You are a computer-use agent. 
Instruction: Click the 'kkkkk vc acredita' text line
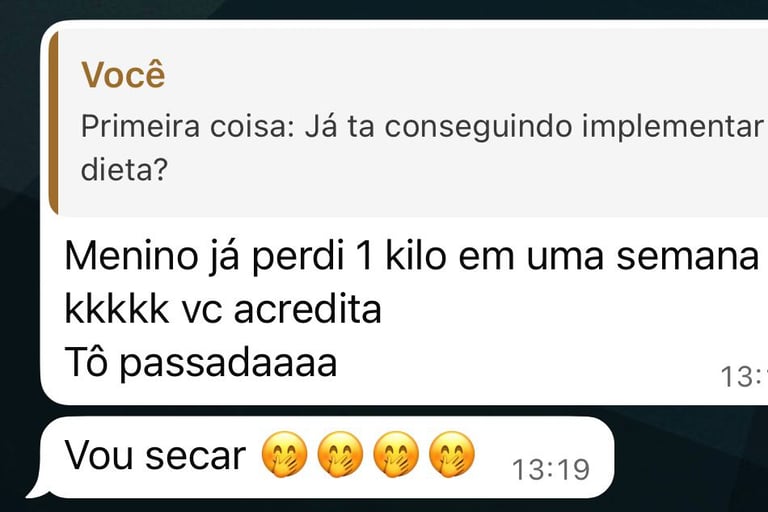pos(223,309)
